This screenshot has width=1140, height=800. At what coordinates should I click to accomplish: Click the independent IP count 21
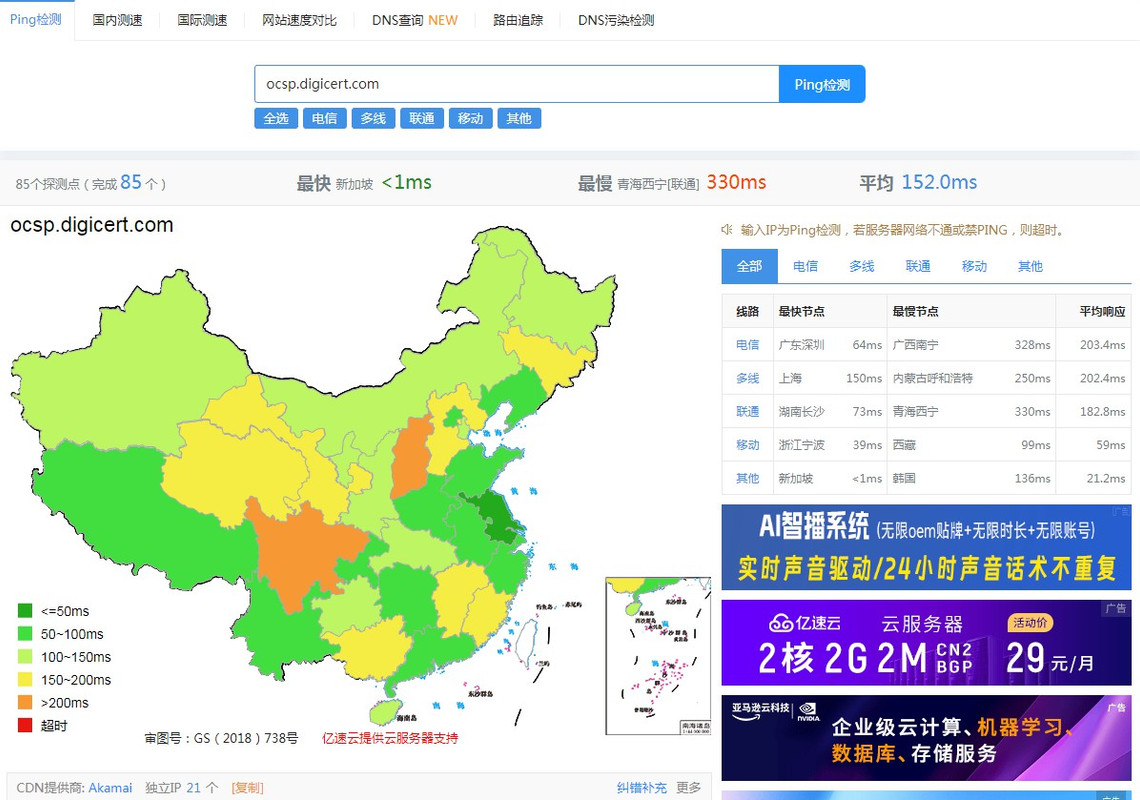193,788
